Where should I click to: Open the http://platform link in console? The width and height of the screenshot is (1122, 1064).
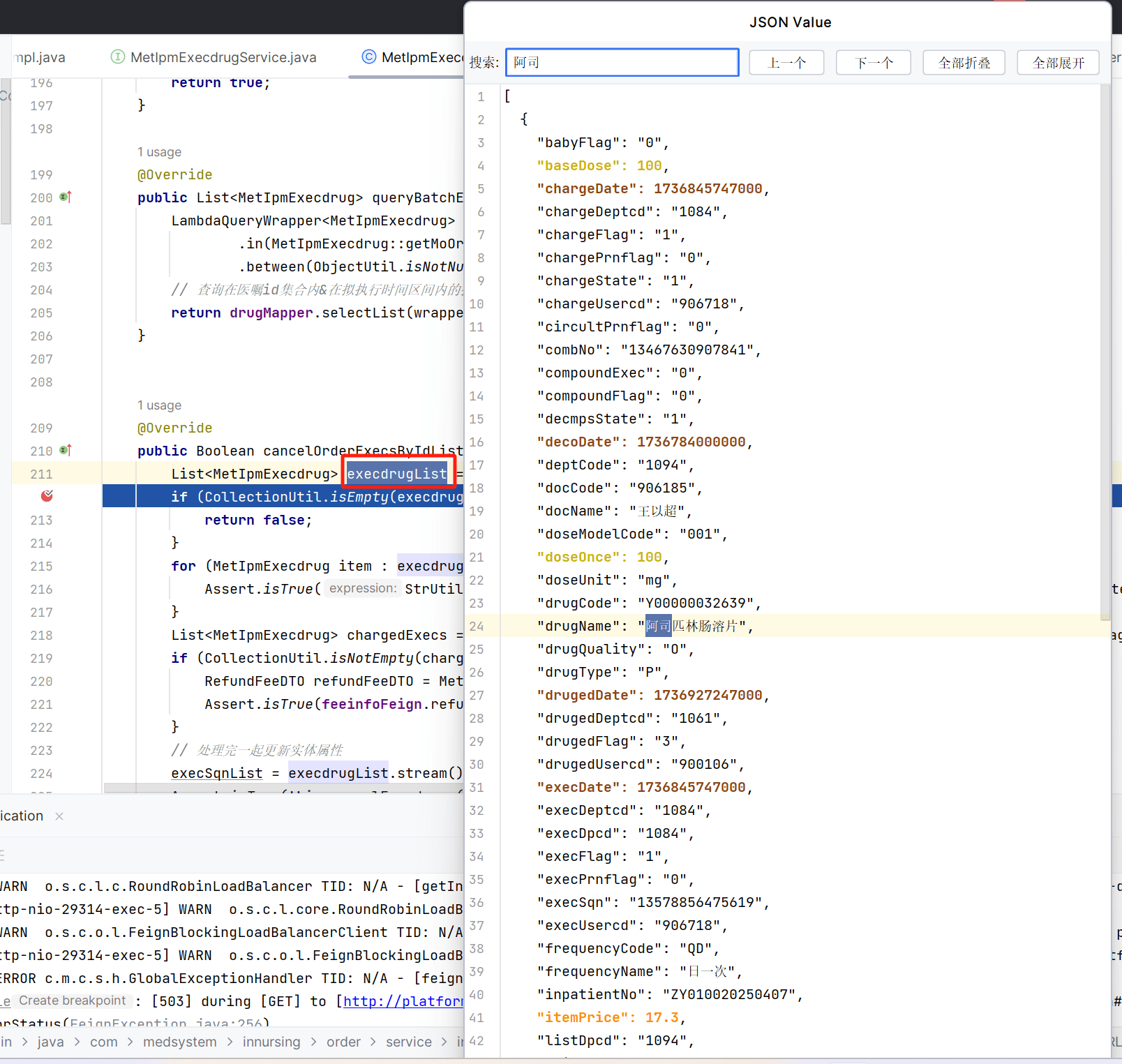(403, 1001)
